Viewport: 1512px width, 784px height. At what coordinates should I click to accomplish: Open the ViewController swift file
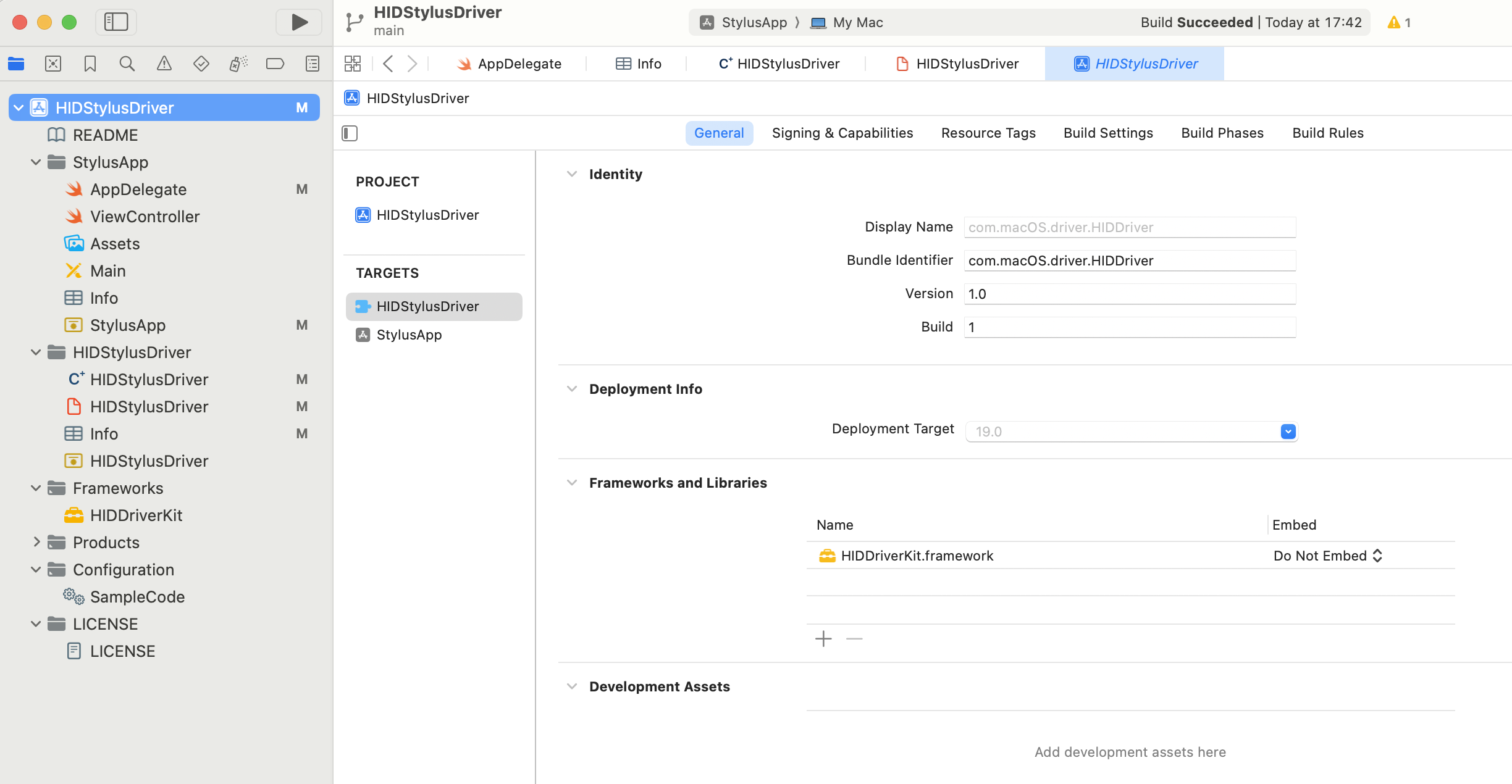(x=145, y=217)
